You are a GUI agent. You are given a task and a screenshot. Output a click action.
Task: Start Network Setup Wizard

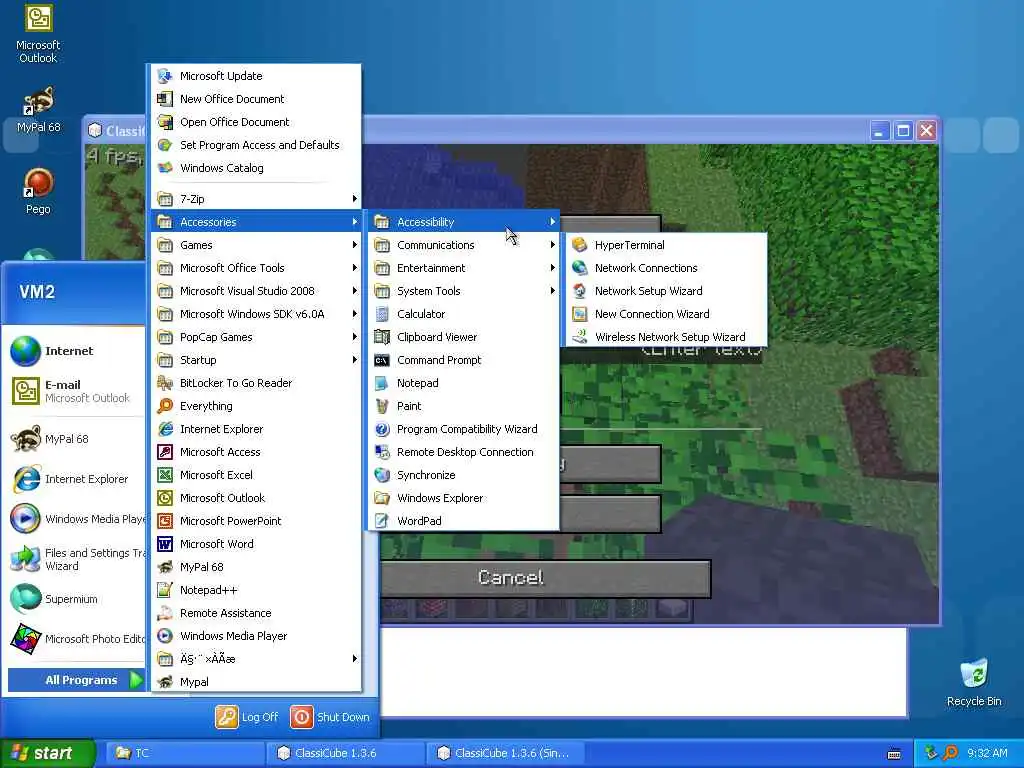(x=665, y=291)
